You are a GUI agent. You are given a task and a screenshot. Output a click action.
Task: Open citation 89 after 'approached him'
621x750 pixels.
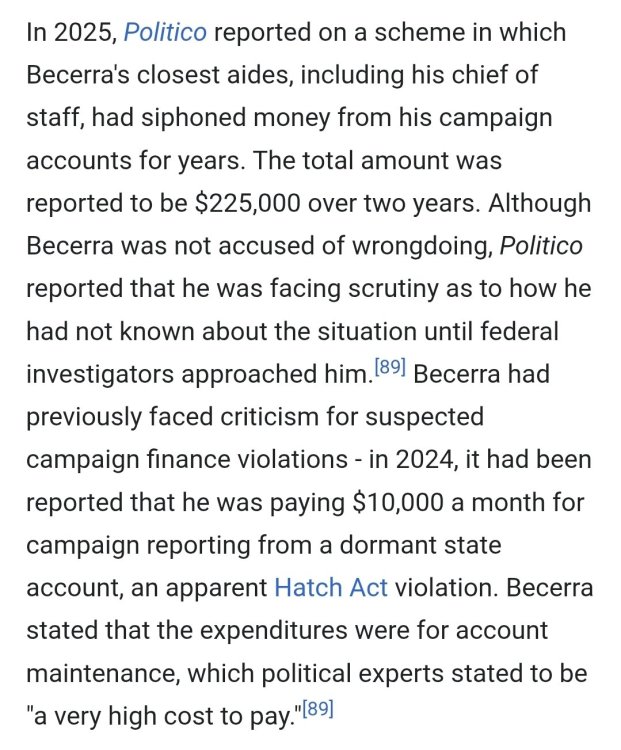[390, 367]
